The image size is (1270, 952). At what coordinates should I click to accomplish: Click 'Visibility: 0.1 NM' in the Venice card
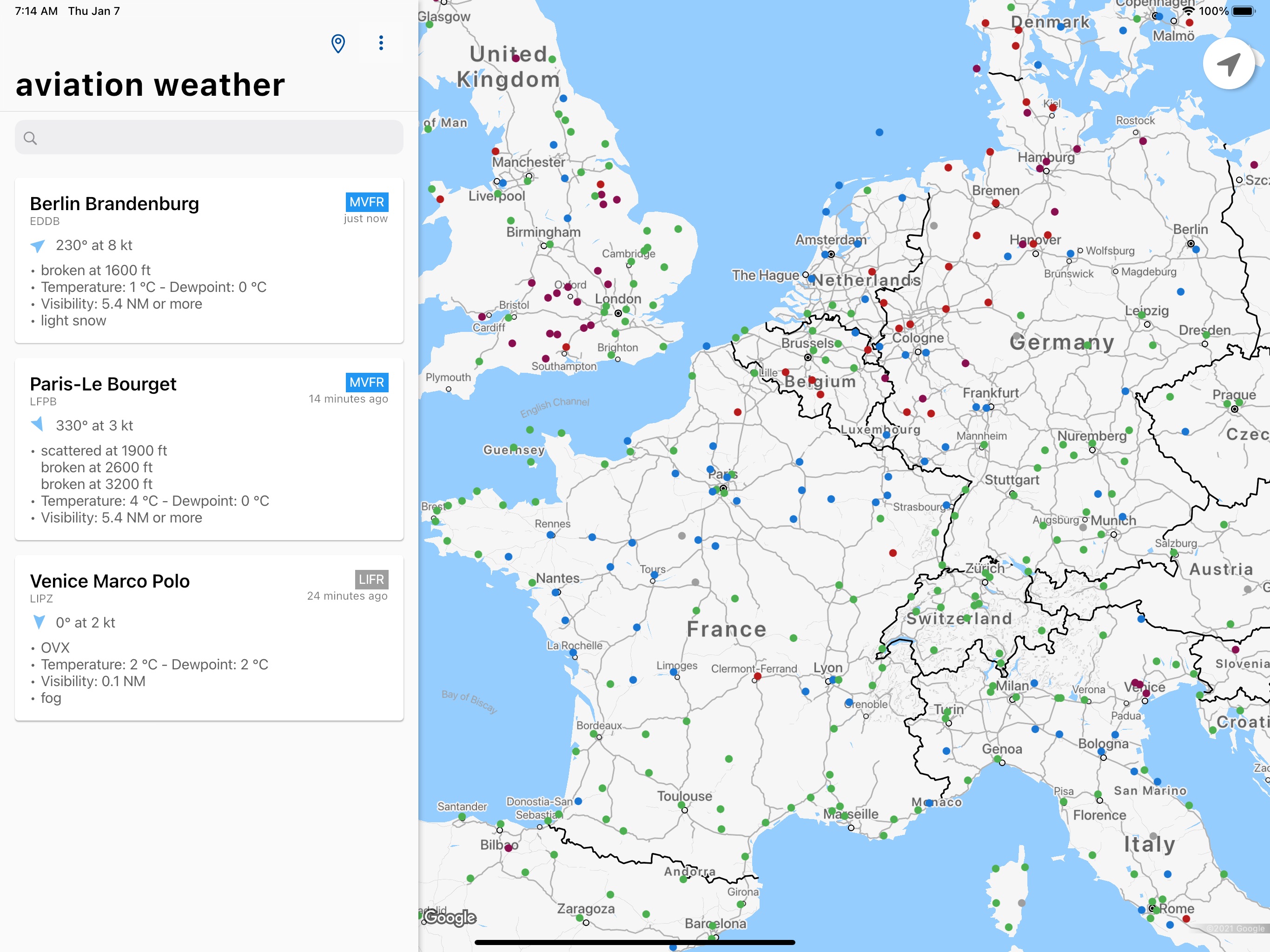click(93, 681)
